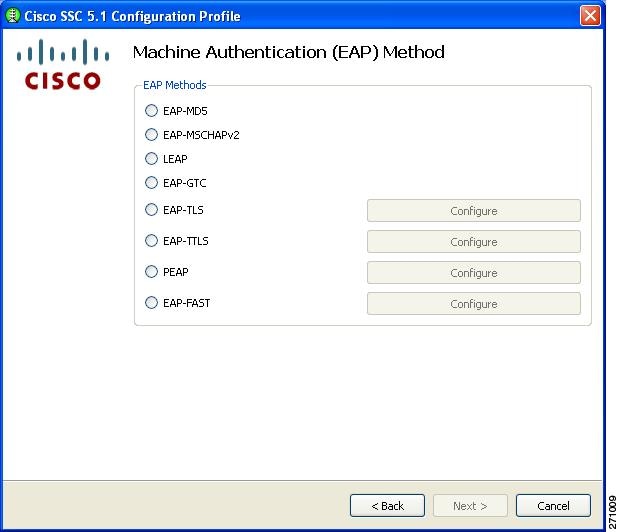The width and height of the screenshot is (618, 532).
Task: Choose the EAP-TTLS method
Action: pos(151,241)
